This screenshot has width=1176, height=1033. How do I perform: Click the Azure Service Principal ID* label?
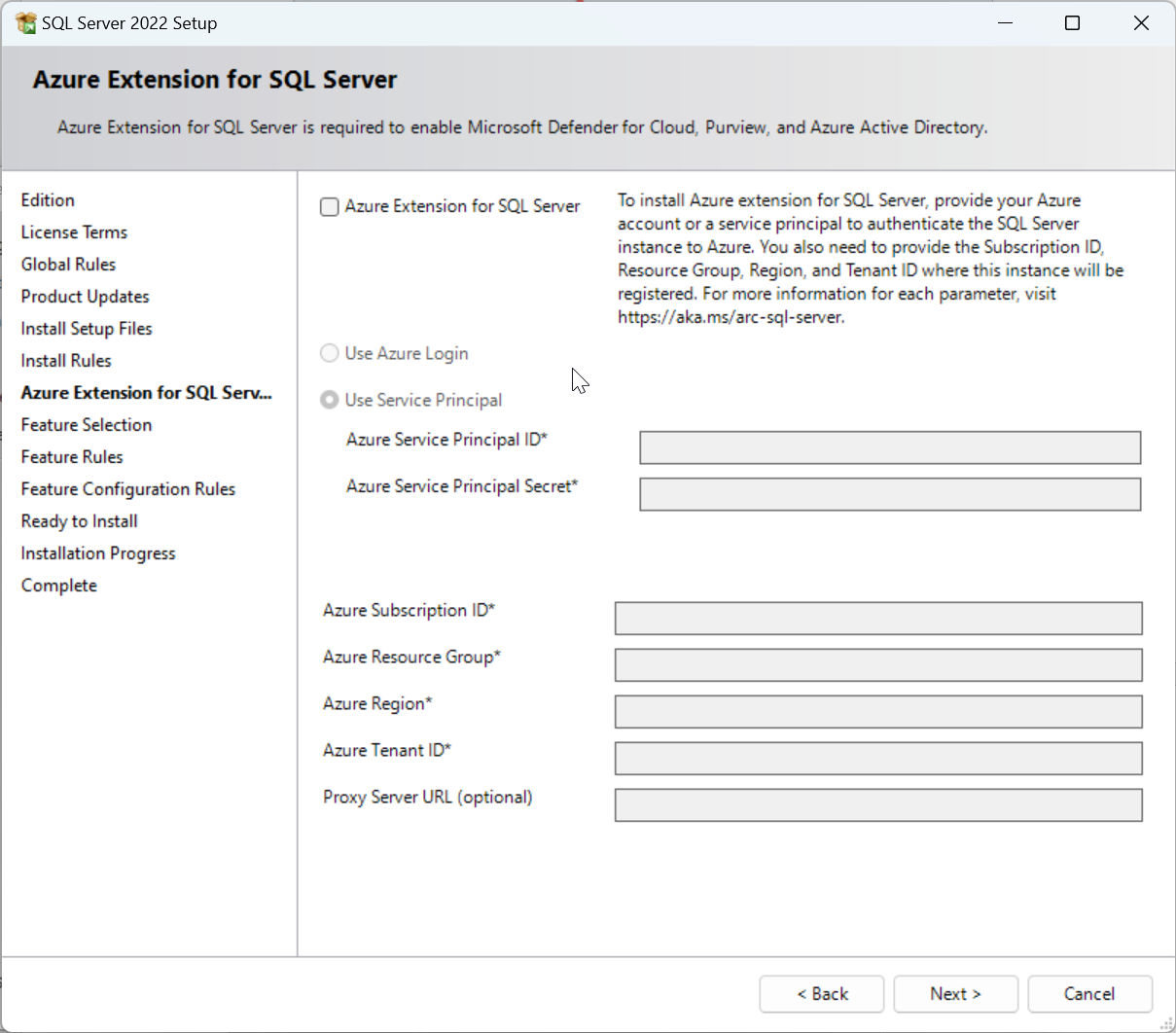447,439
